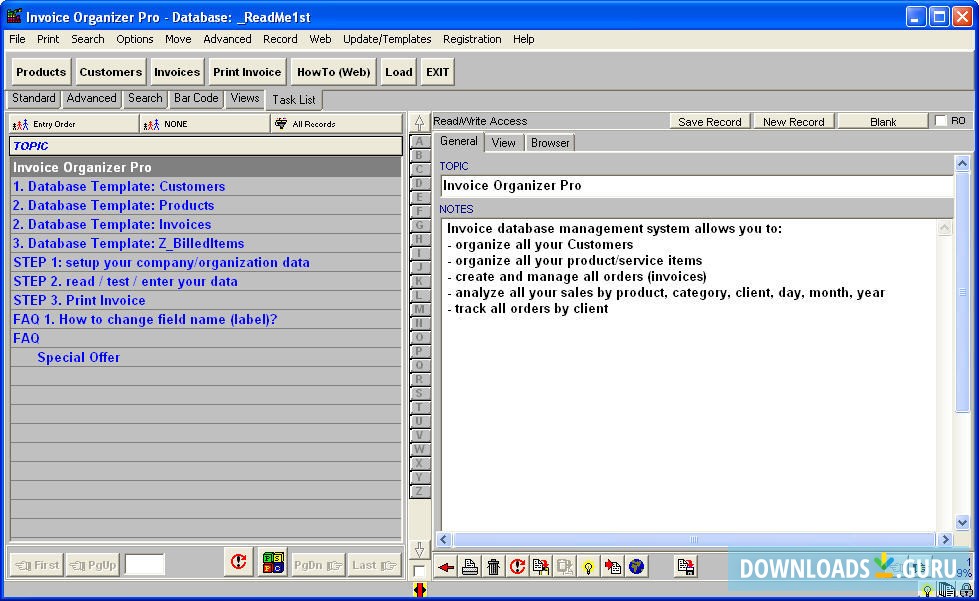Switch to the Views tab in left panel
The height and width of the screenshot is (601, 979).
point(245,98)
